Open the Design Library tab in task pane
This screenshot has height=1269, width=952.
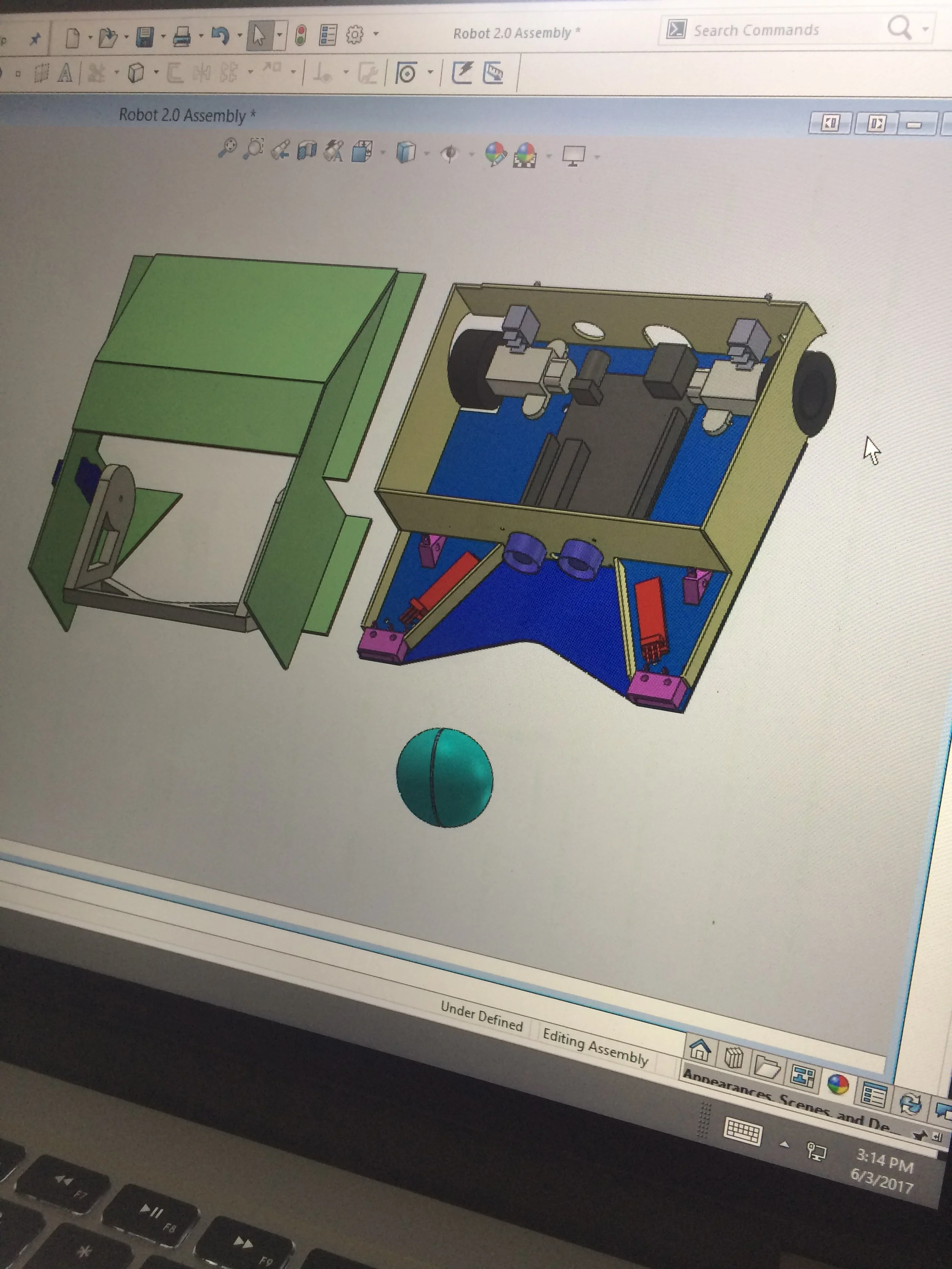pos(734,1057)
